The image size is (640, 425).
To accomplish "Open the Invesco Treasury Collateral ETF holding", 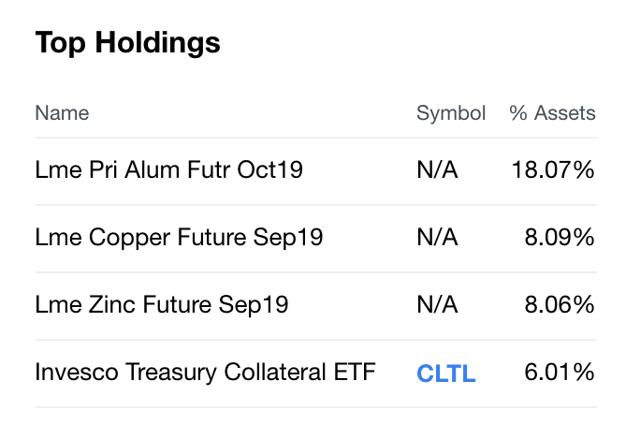I will click(205, 373).
